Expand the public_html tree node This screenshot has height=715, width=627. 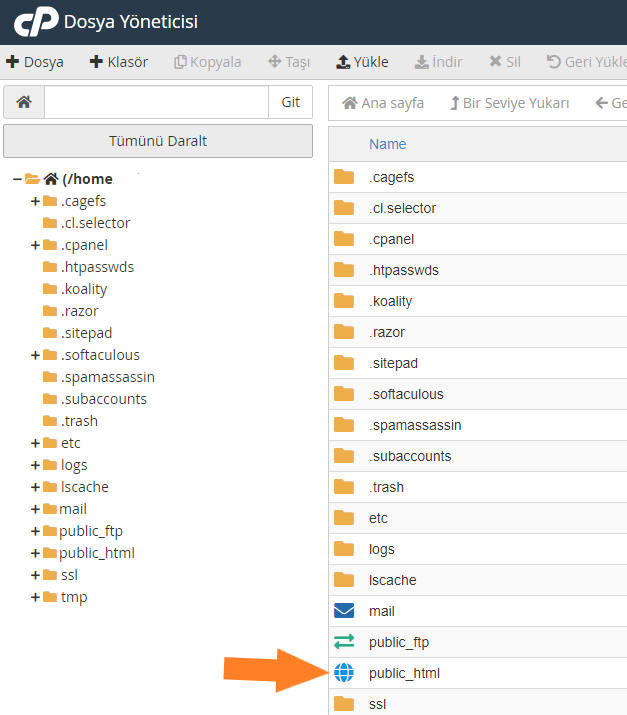pyautogui.click(x=35, y=553)
